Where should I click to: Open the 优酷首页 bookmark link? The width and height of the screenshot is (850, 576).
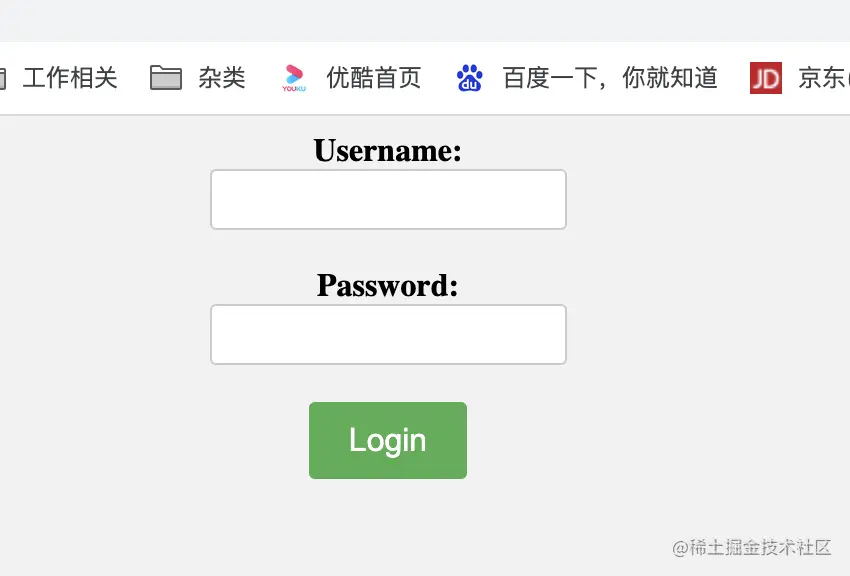coord(374,77)
